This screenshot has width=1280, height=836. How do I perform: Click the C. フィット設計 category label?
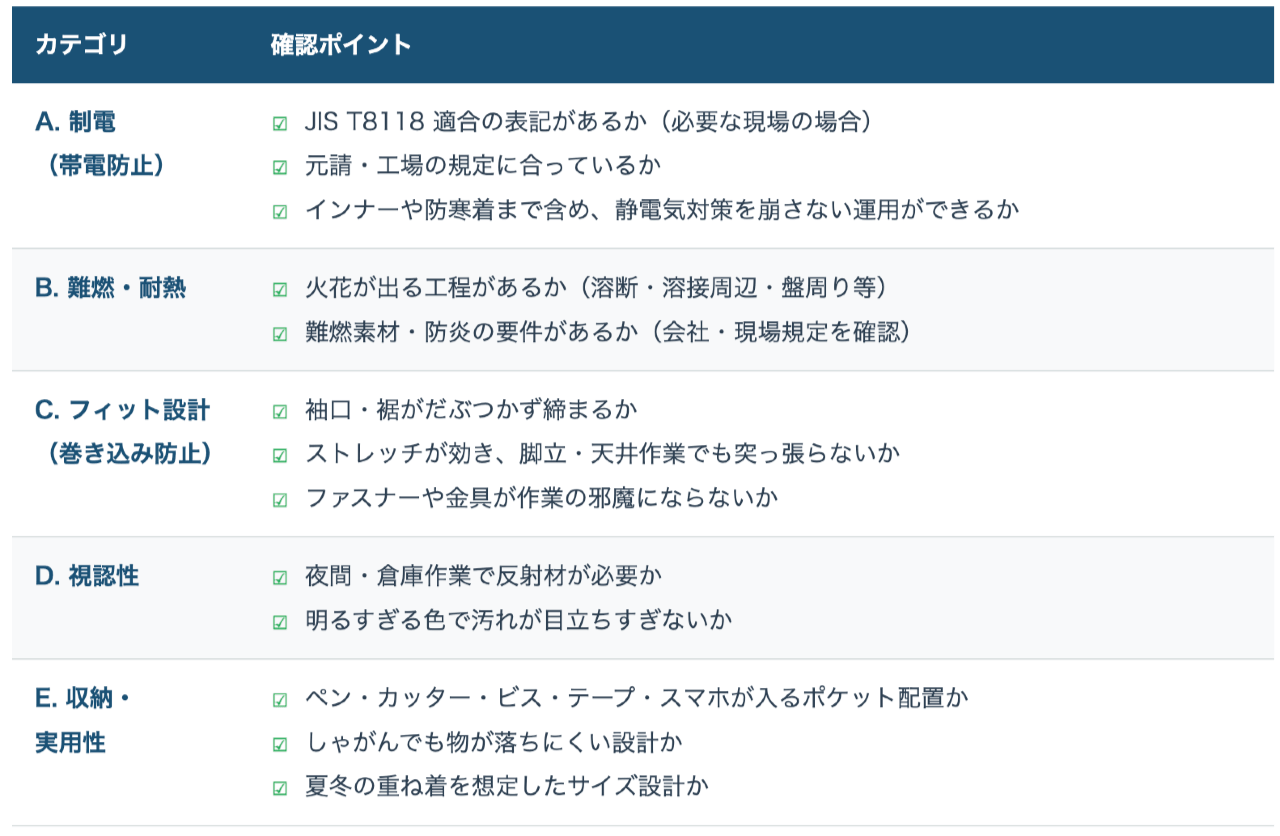point(122,410)
